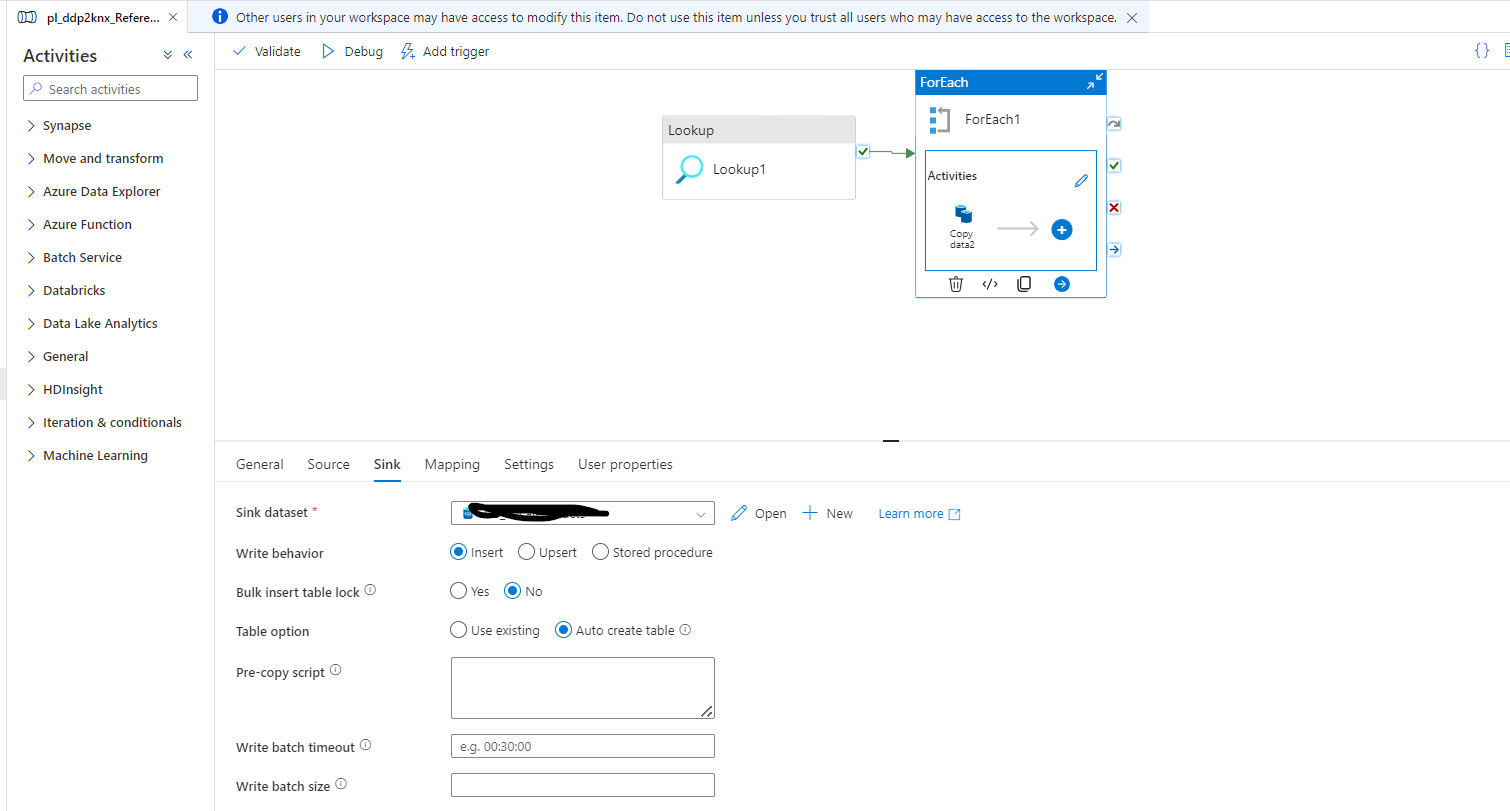This screenshot has height=811, width=1510.
Task: Click the Lookup1 magnifying glass icon
Action: [x=688, y=168]
